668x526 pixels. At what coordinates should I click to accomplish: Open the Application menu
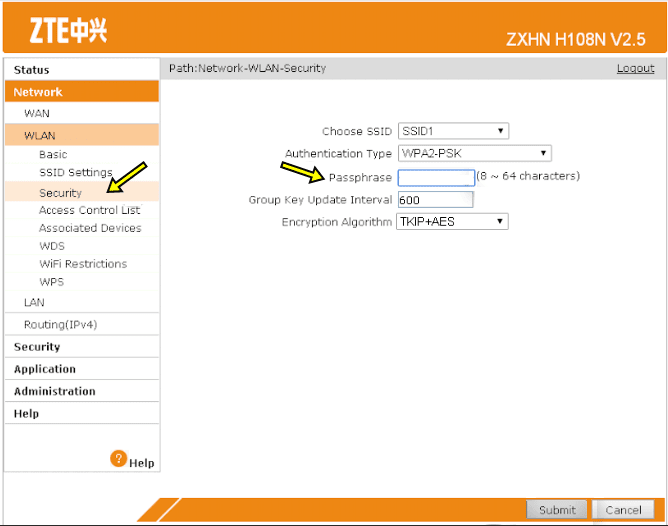(82, 369)
